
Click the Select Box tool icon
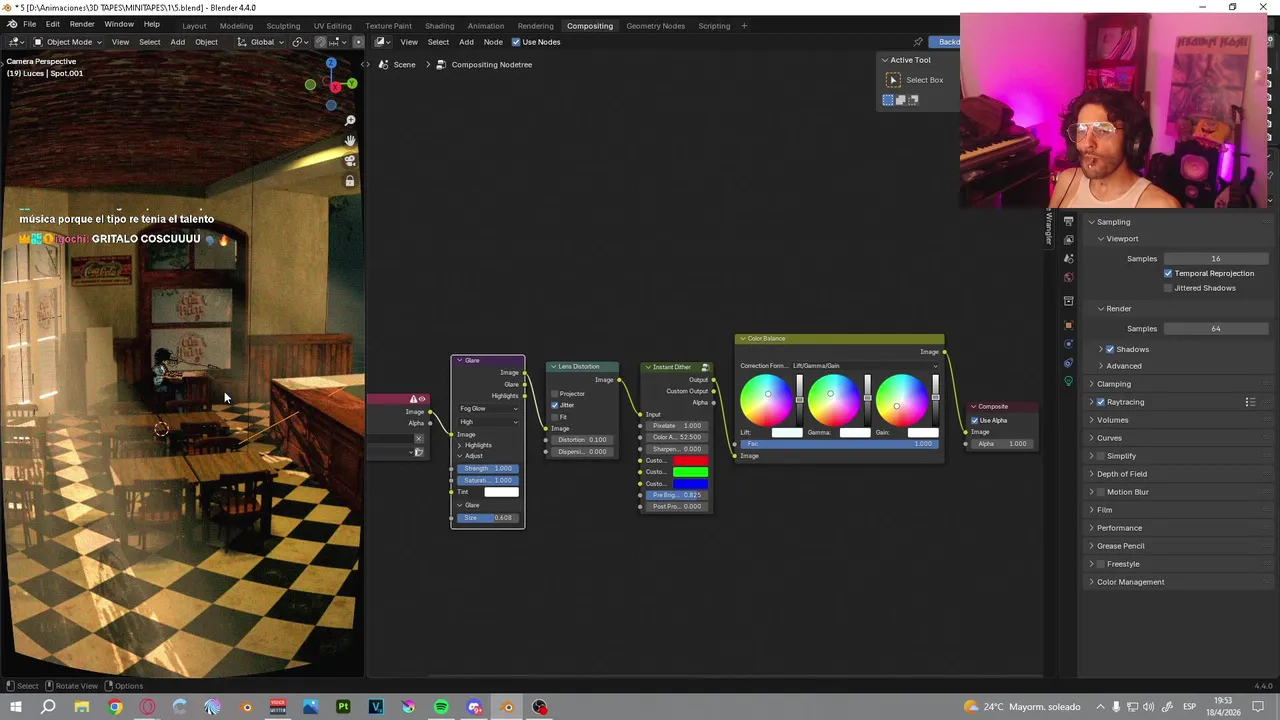pyautogui.click(x=894, y=80)
